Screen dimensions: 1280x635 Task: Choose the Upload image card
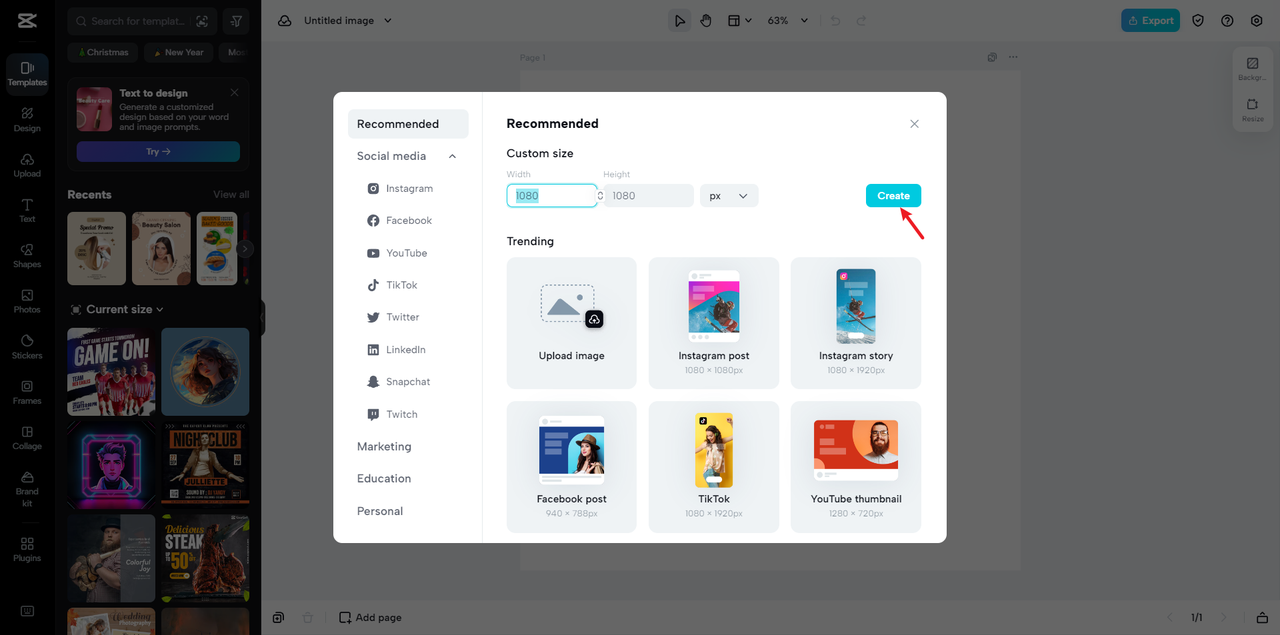572,323
